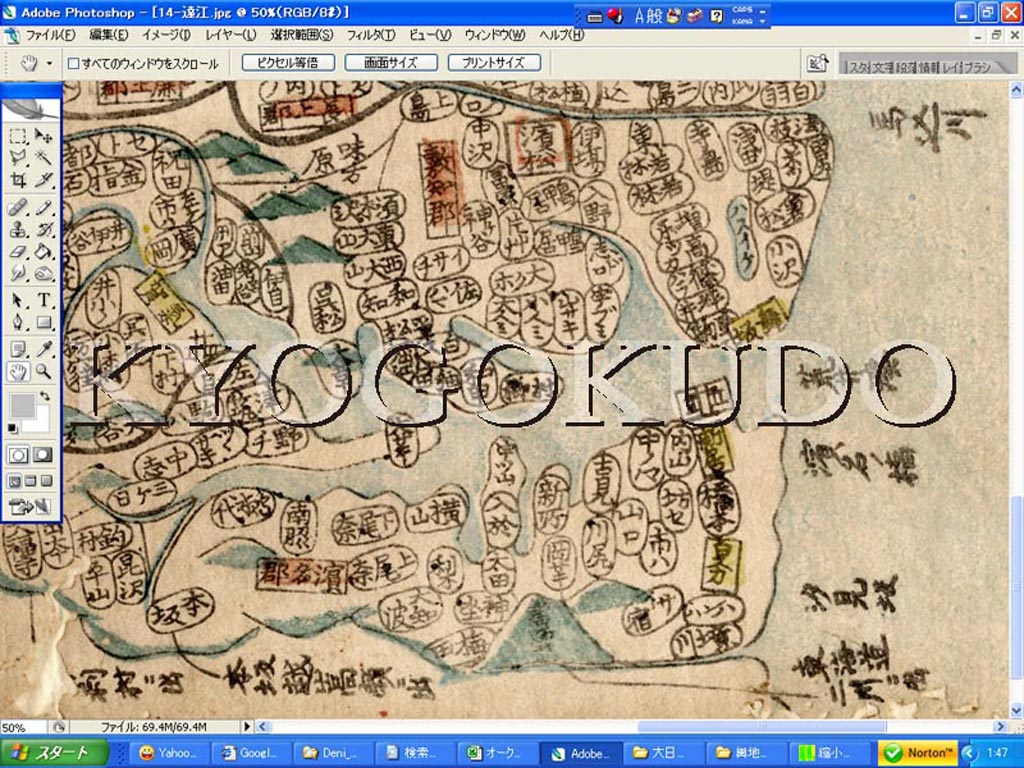Choose the Polygonal Lasso tool
Viewport: 1024px width, 768px height.
[x=18, y=157]
